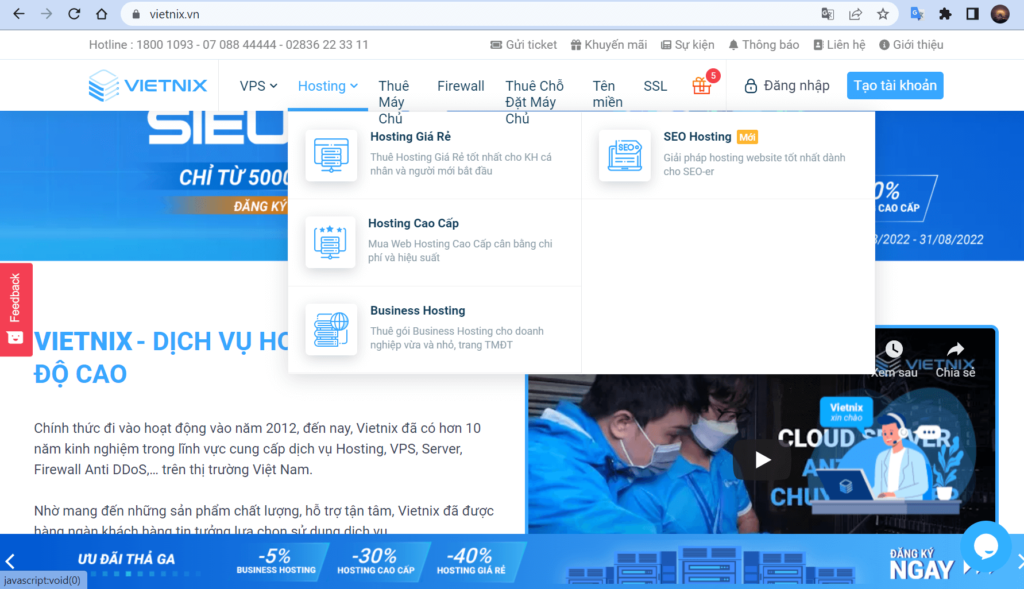Image resolution: width=1024 pixels, height=589 pixels.
Task: Select the Hosting Cao Cấp icon
Action: click(330, 242)
